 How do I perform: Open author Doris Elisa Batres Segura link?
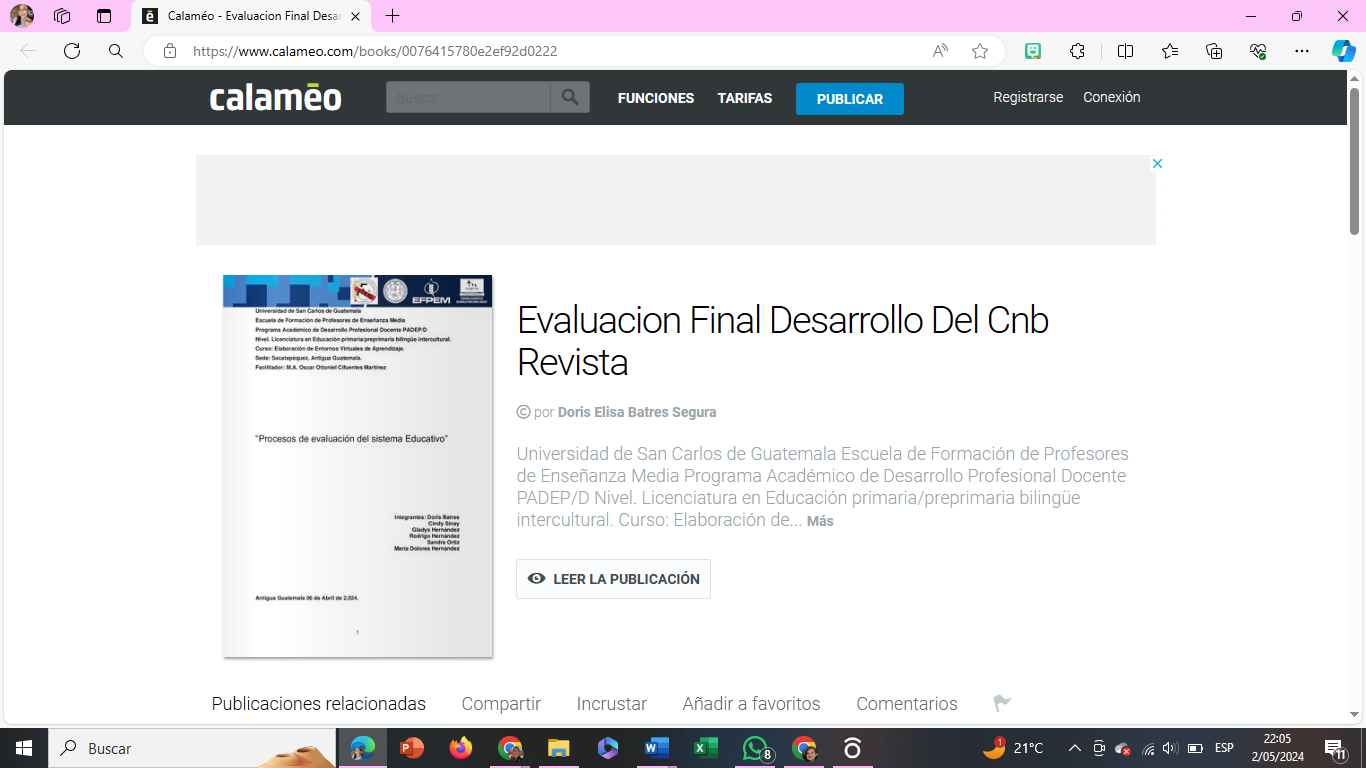pyautogui.click(x=636, y=412)
